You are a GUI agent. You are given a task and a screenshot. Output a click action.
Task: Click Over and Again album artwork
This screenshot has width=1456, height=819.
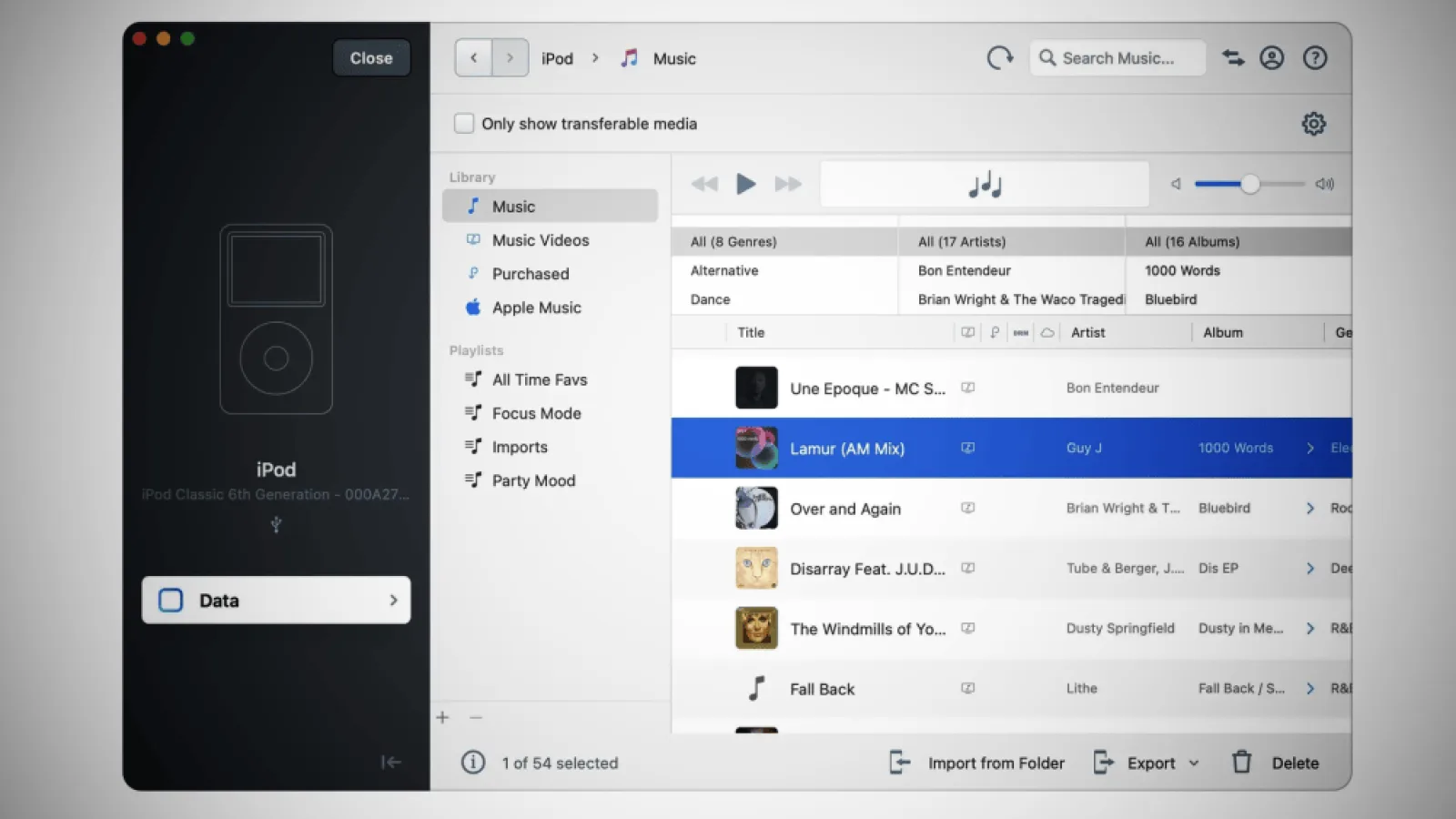tap(756, 508)
